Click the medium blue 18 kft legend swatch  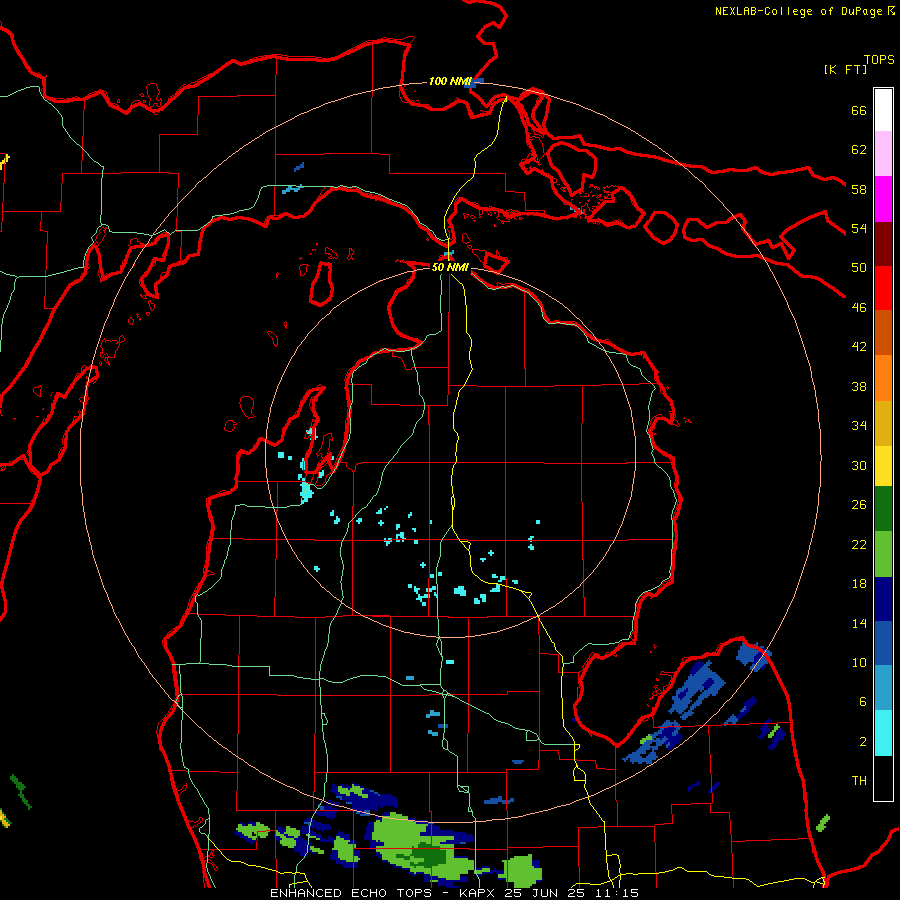[883, 643]
